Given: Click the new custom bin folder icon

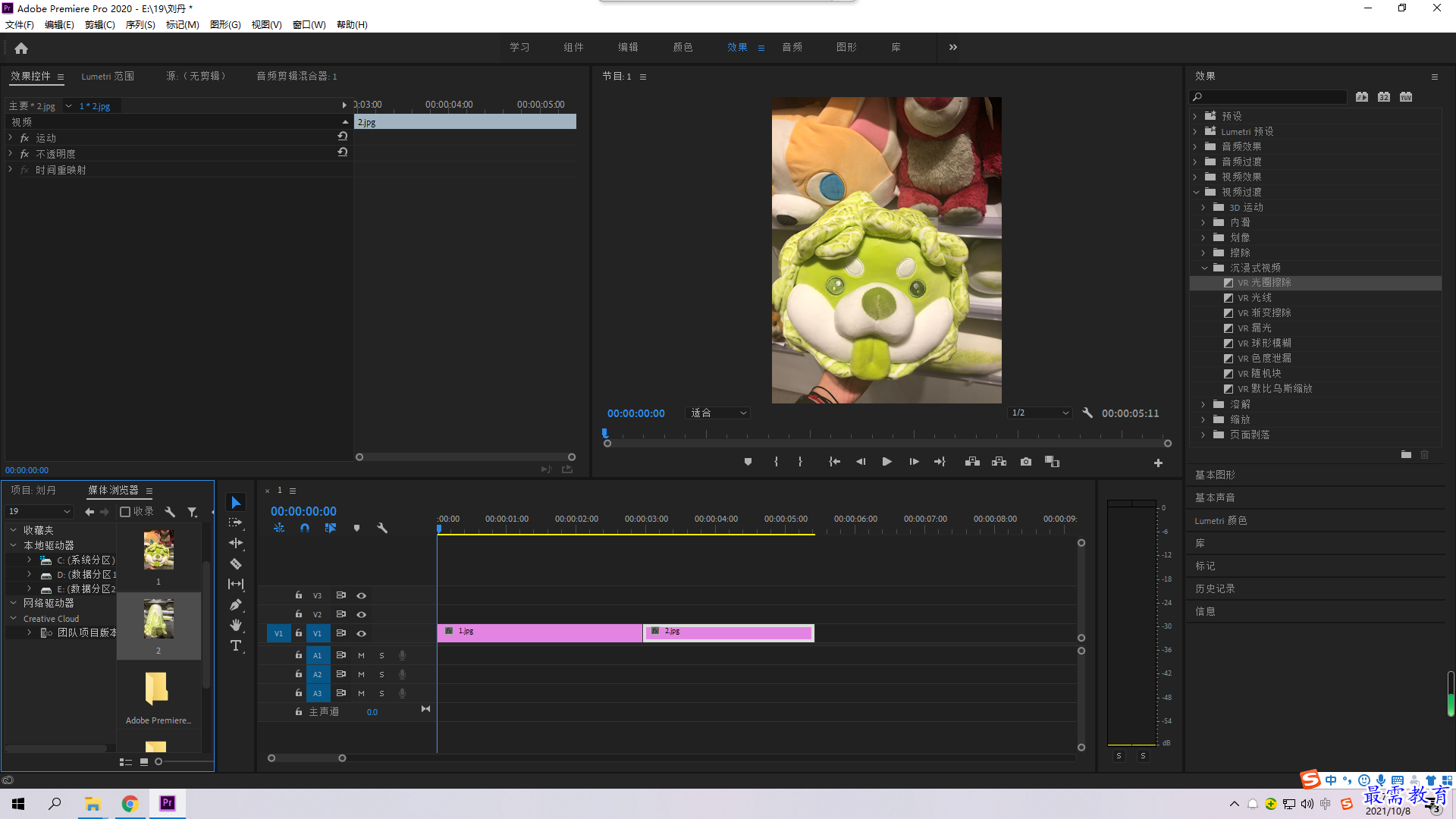Looking at the screenshot, I should click(x=1406, y=454).
